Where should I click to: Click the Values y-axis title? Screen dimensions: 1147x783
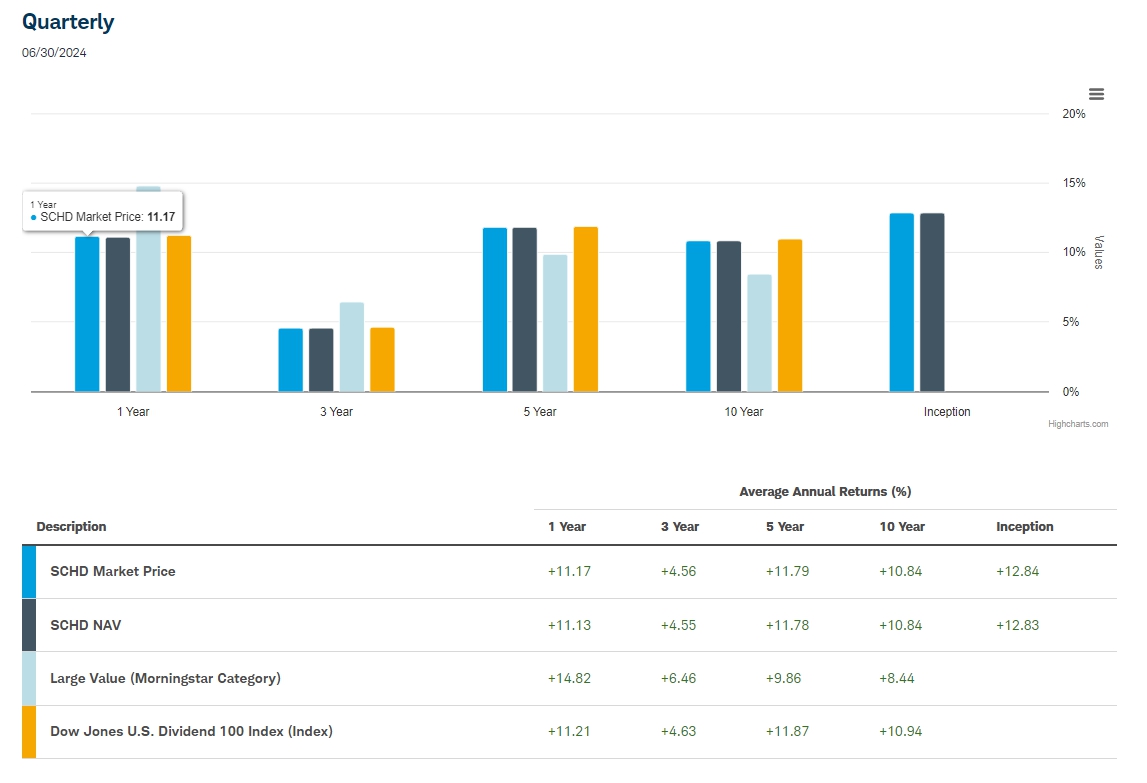pyautogui.click(x=1098, y=252)
